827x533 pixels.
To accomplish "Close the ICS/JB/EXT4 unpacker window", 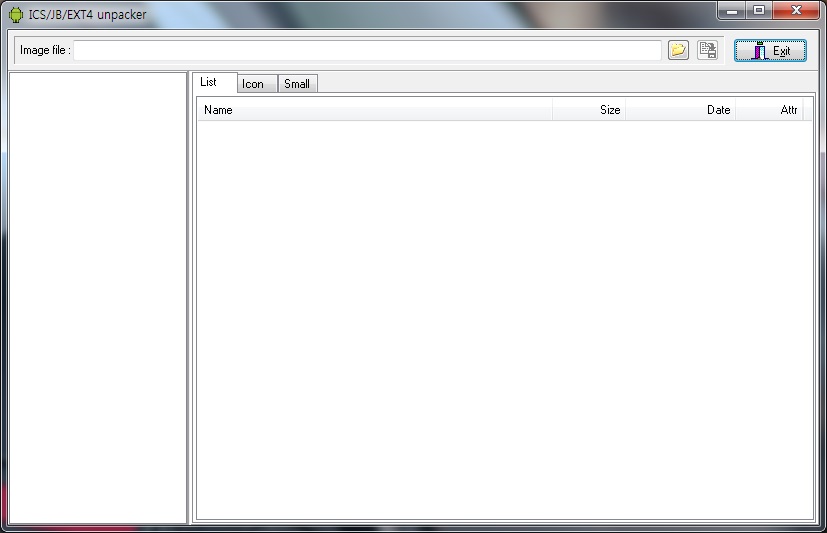I will click(797, 11).
